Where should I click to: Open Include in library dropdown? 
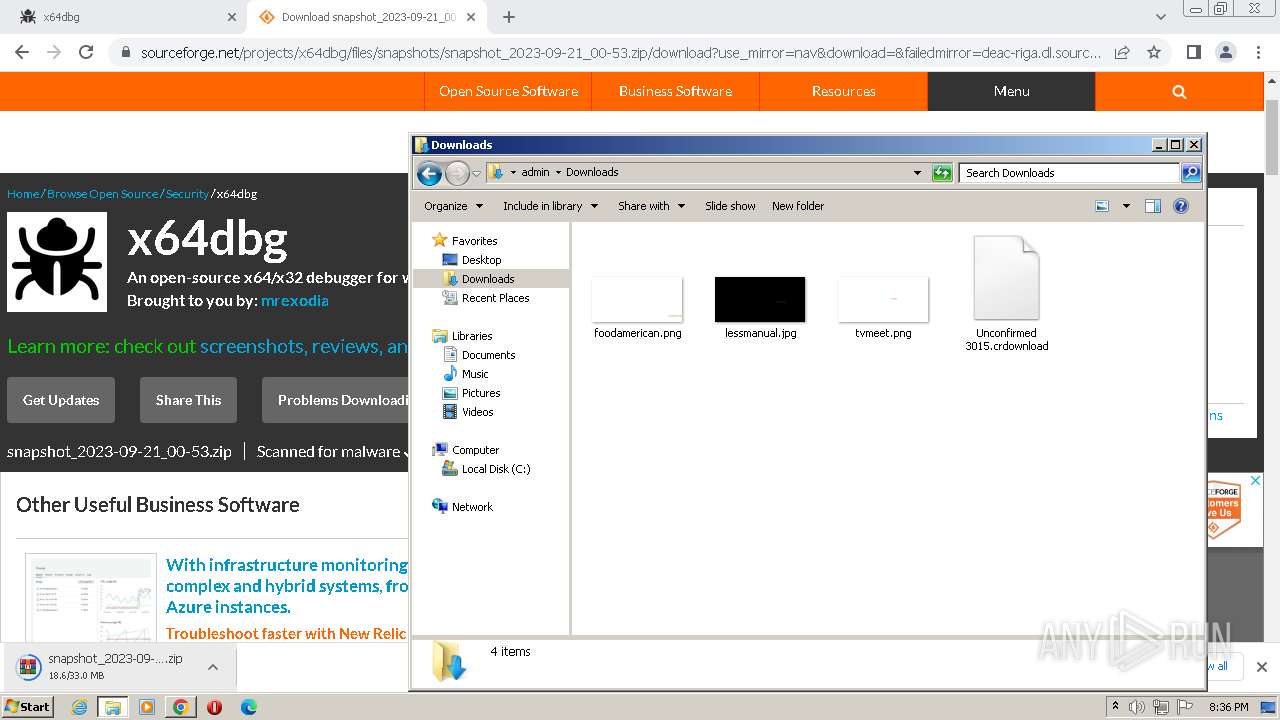coord(550,206)
